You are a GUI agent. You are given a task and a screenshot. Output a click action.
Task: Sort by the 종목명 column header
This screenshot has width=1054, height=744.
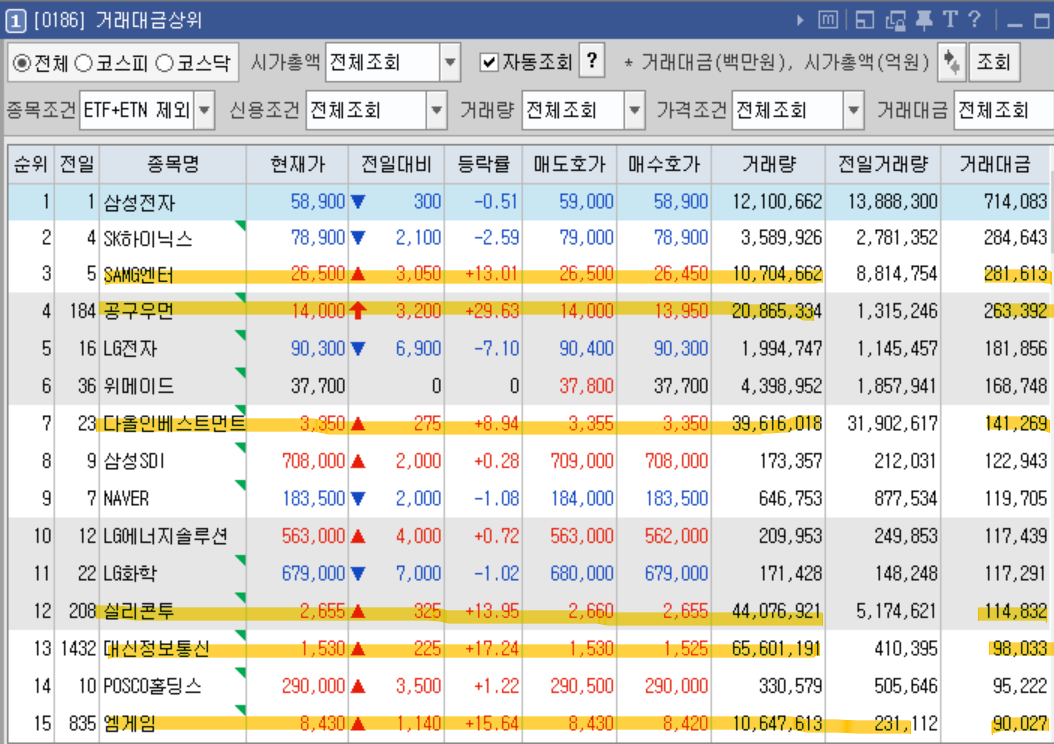(173, 164)
